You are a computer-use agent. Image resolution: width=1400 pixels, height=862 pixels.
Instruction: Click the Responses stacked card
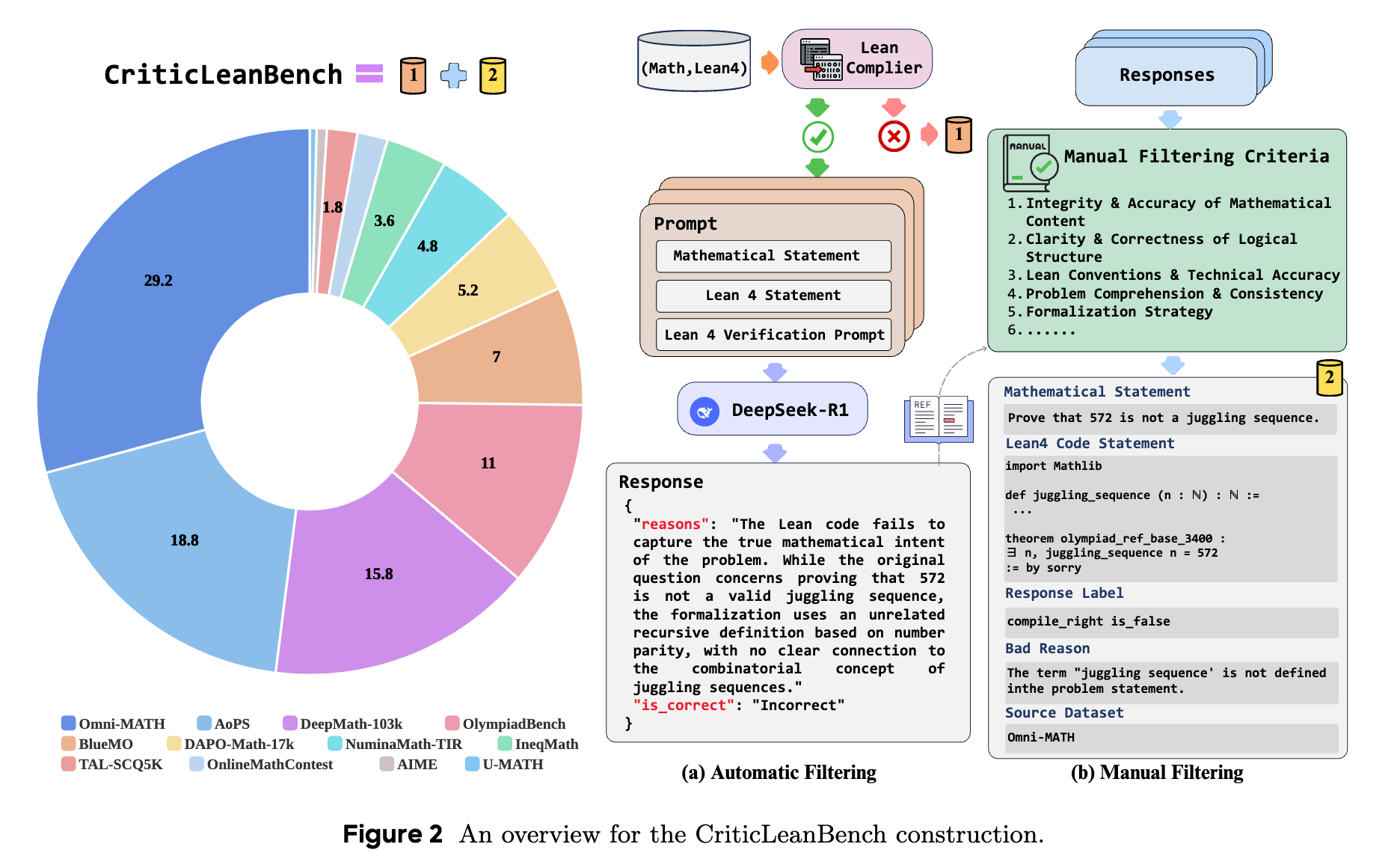coord(1166,76)
